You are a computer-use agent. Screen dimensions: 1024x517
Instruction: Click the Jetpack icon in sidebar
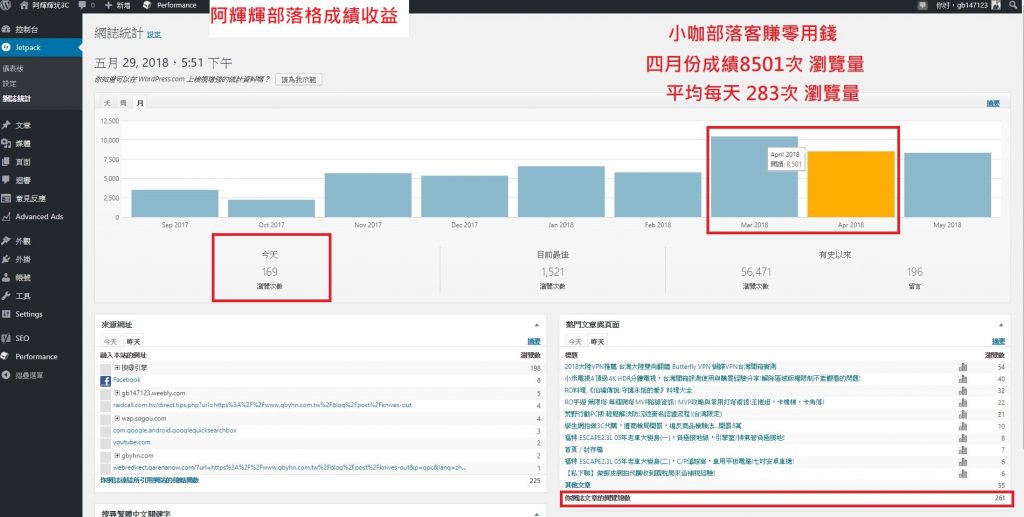coord(8,47)
